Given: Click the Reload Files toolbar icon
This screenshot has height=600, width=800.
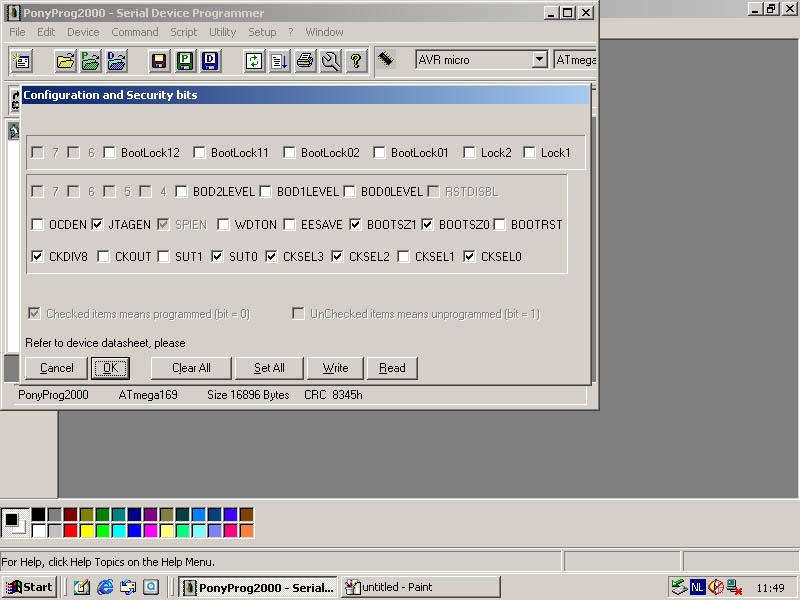Looking at the screenshot, I should coord(254,61).
